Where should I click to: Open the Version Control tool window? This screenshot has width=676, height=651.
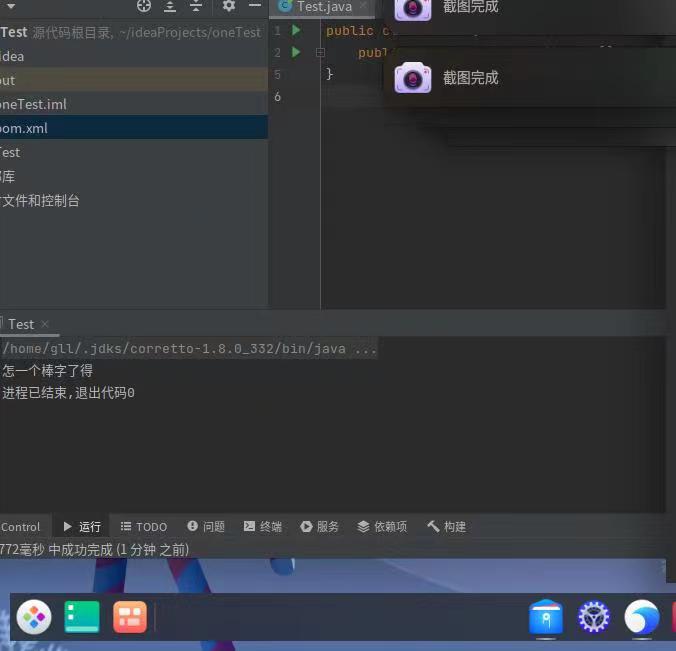20,527
